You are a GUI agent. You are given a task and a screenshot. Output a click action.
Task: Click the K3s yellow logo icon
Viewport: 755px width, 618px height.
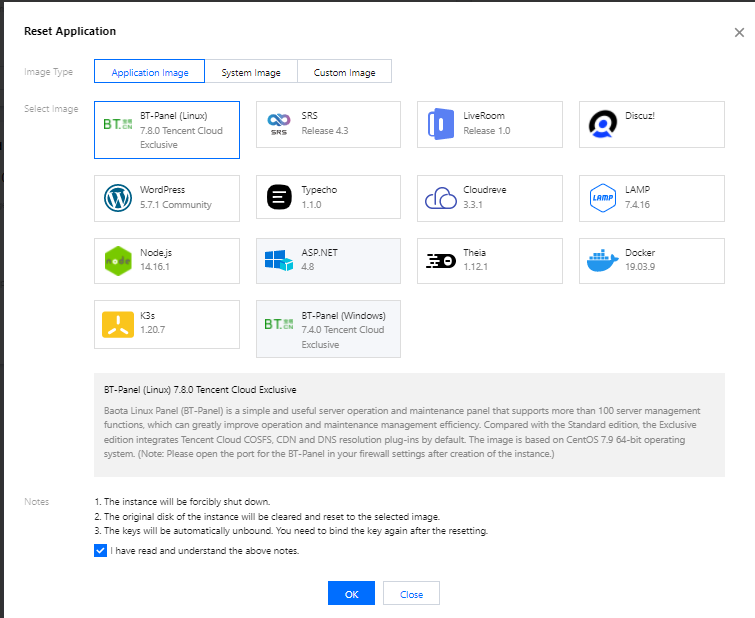pos(118,324)
